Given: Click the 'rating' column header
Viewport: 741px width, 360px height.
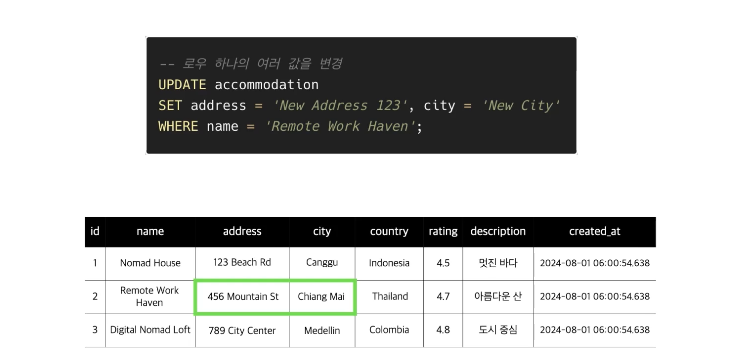Looking at the screenshot, I should pyautogui.click(x=443, y=231).
